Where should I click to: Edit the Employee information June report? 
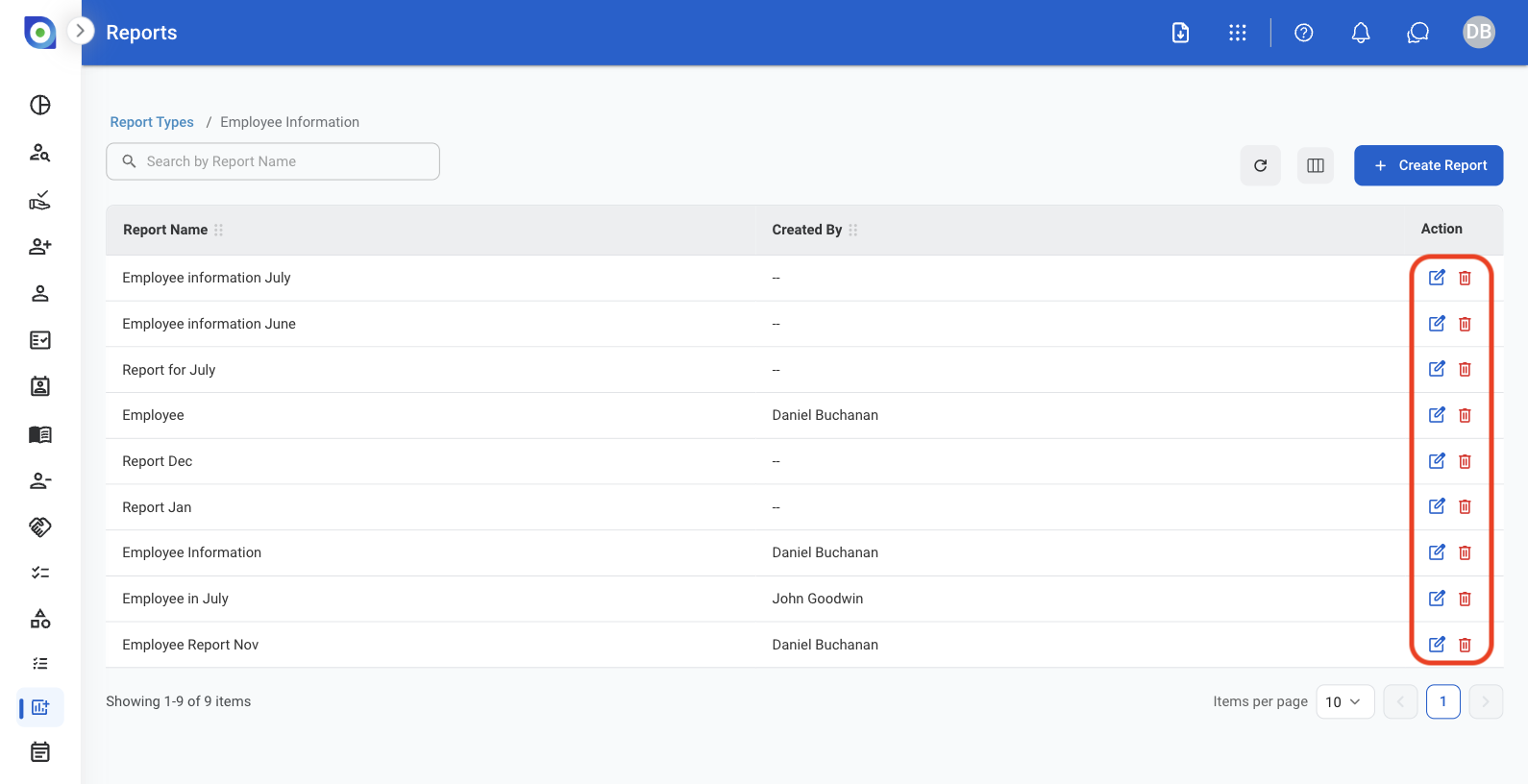click(x=1437, y=324)
